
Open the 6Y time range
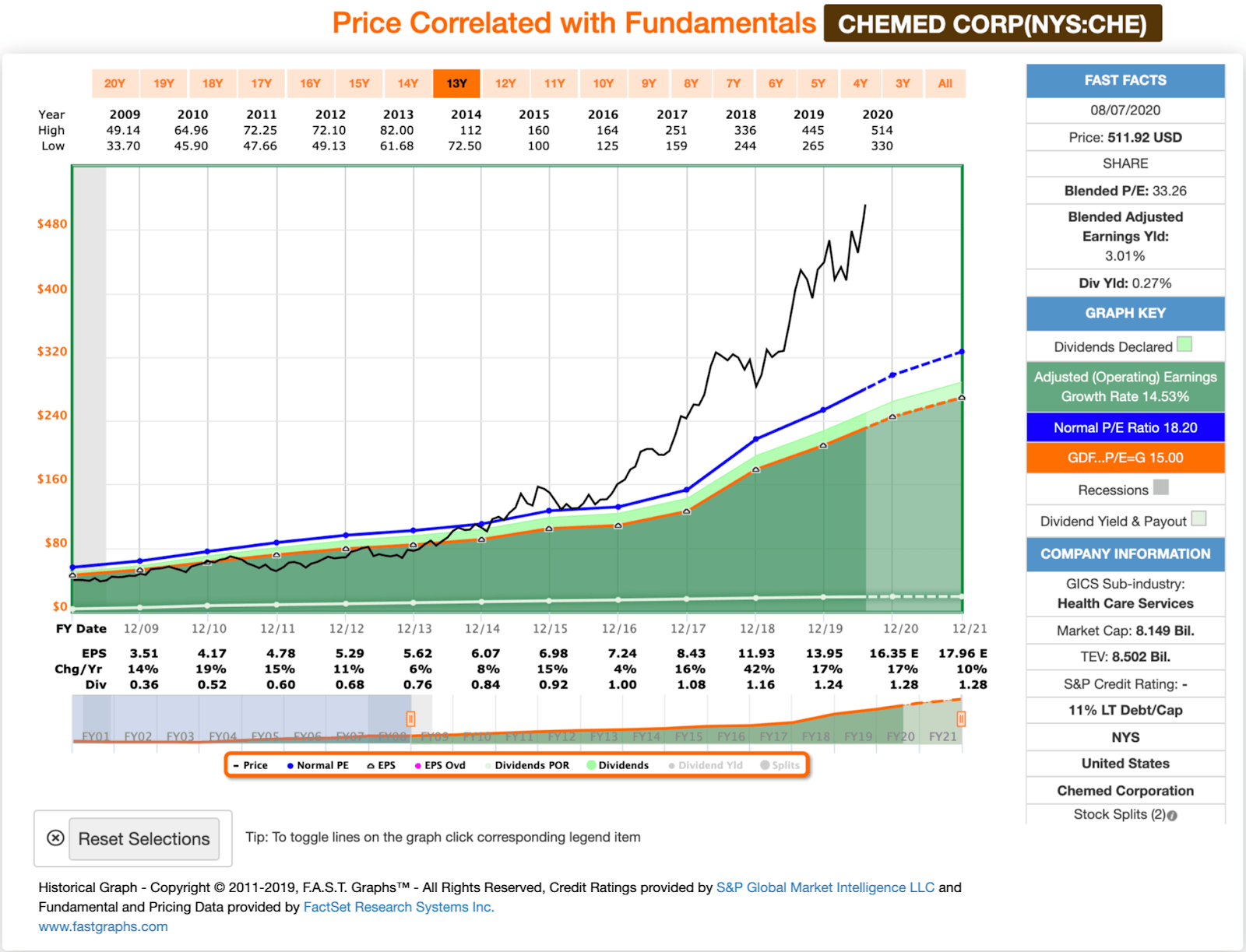776,83
